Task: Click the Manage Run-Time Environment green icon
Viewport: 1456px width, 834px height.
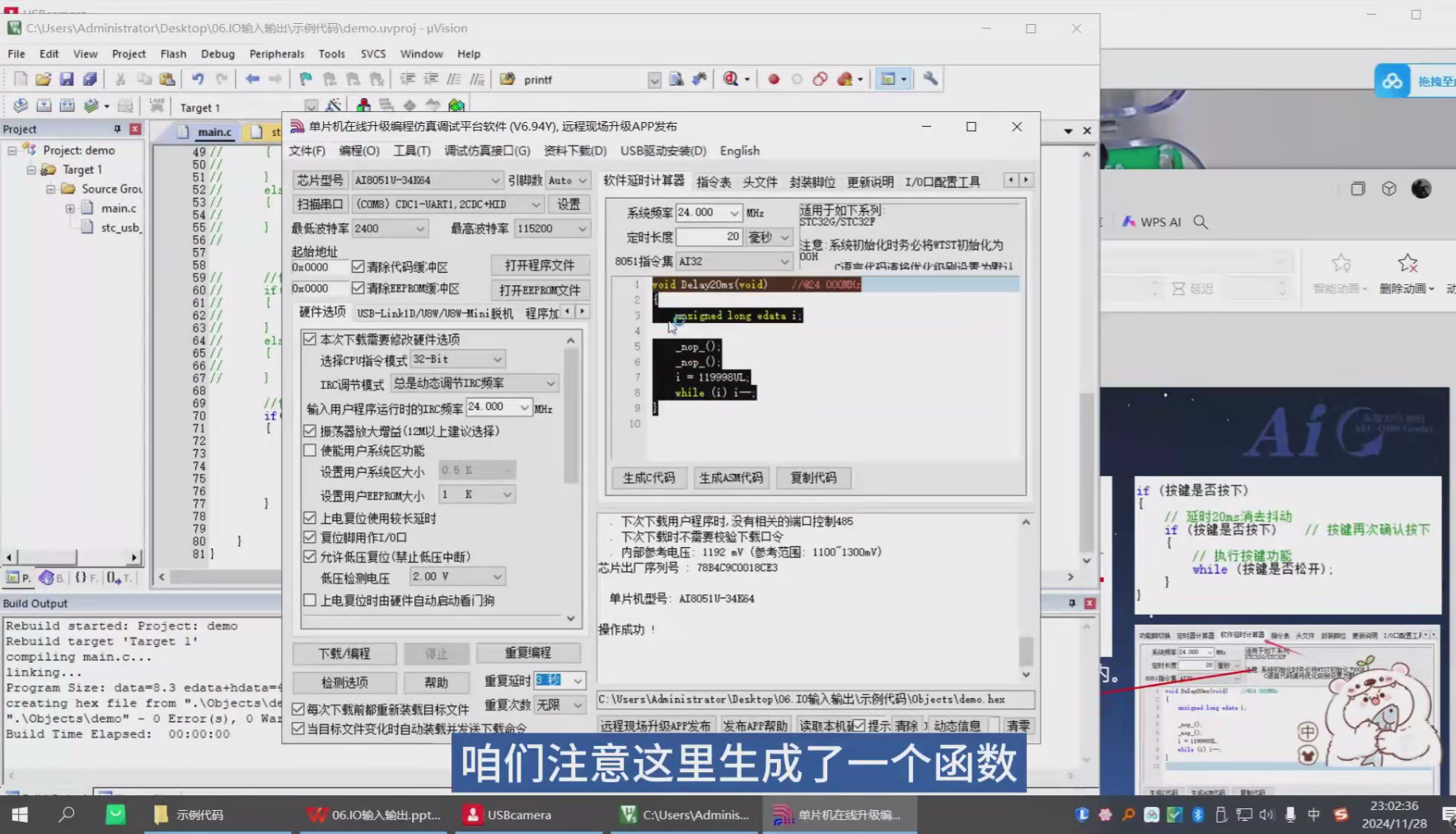Action: tap(456, 106)
